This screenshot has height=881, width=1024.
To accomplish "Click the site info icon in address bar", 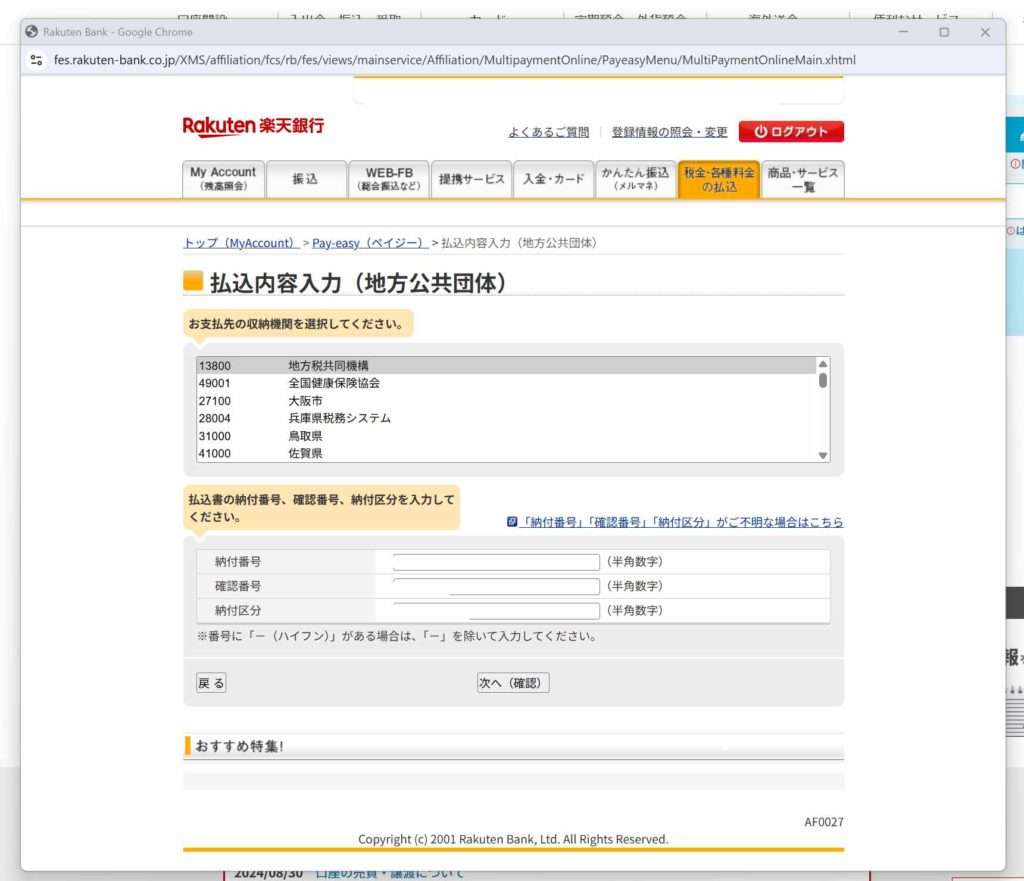I will [x=37, y=60].
